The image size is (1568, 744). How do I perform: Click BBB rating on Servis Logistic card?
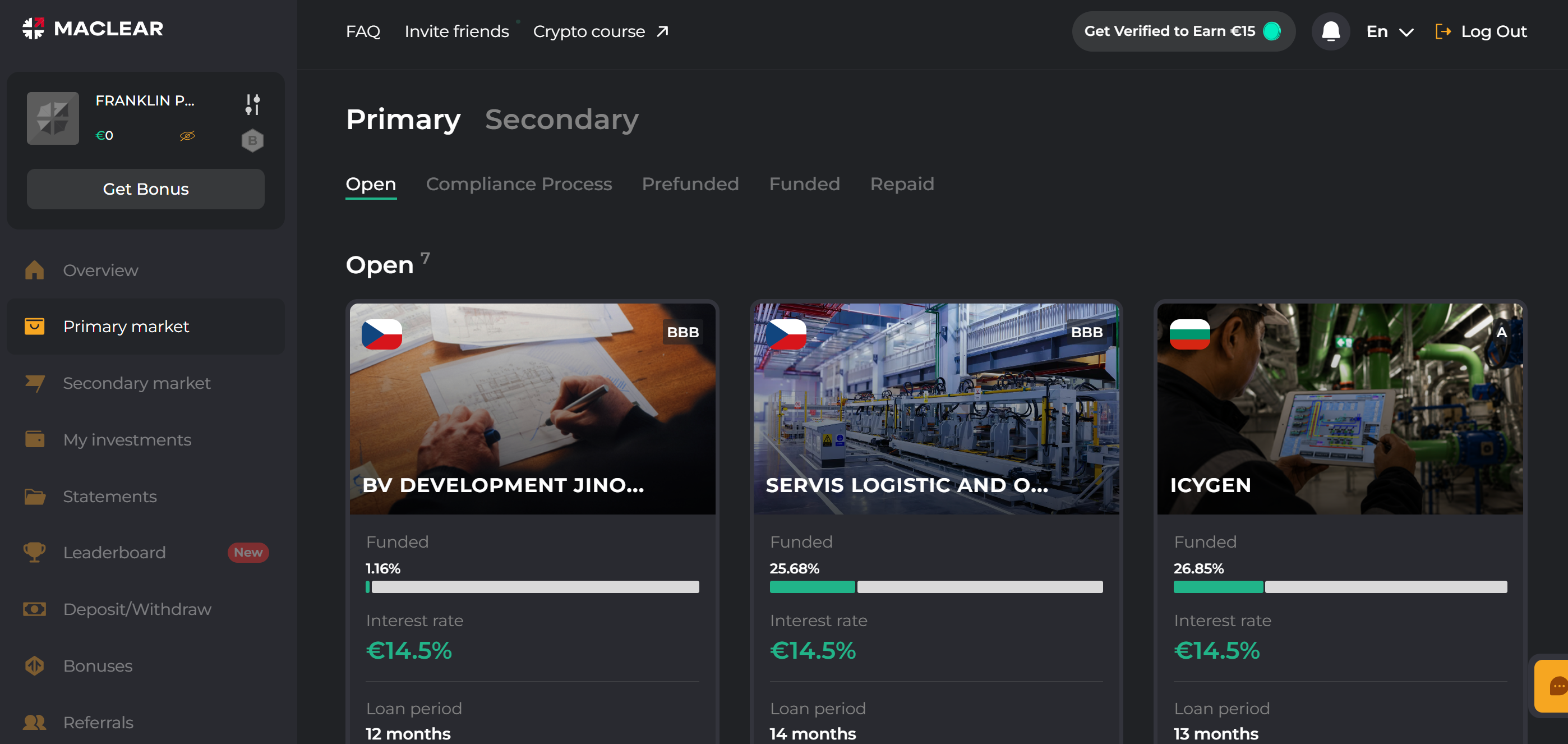(1087, 332)
